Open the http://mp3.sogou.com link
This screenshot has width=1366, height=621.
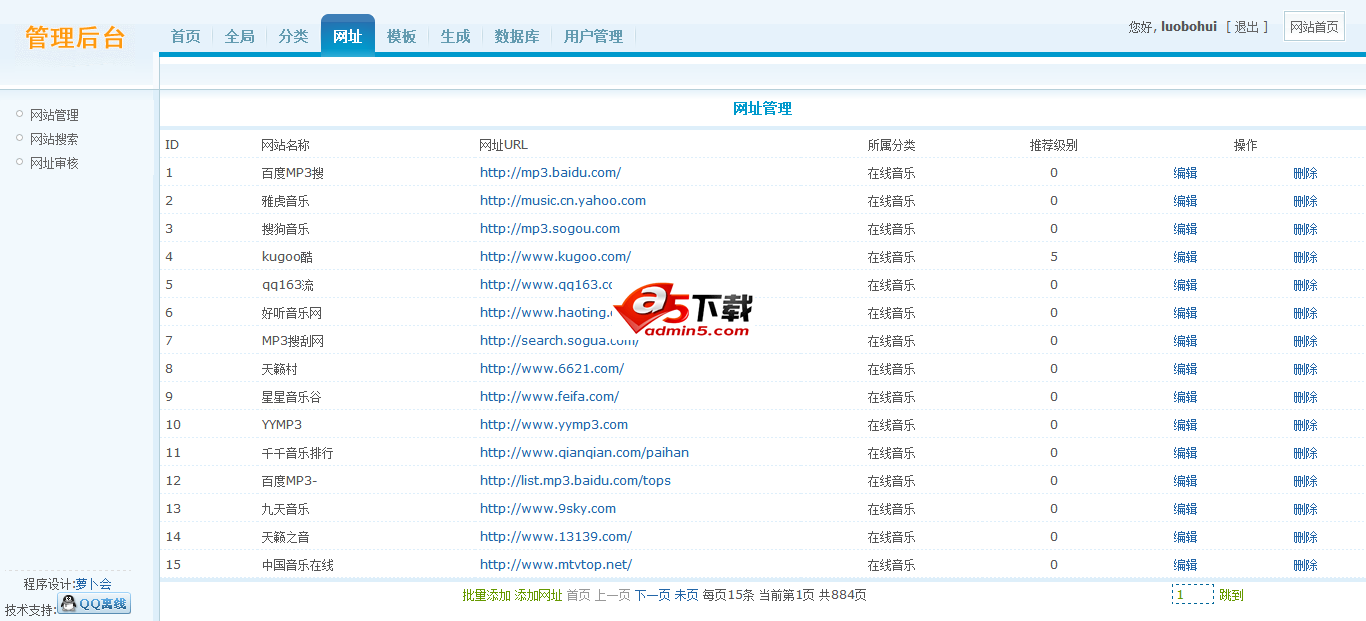point(550,229)
